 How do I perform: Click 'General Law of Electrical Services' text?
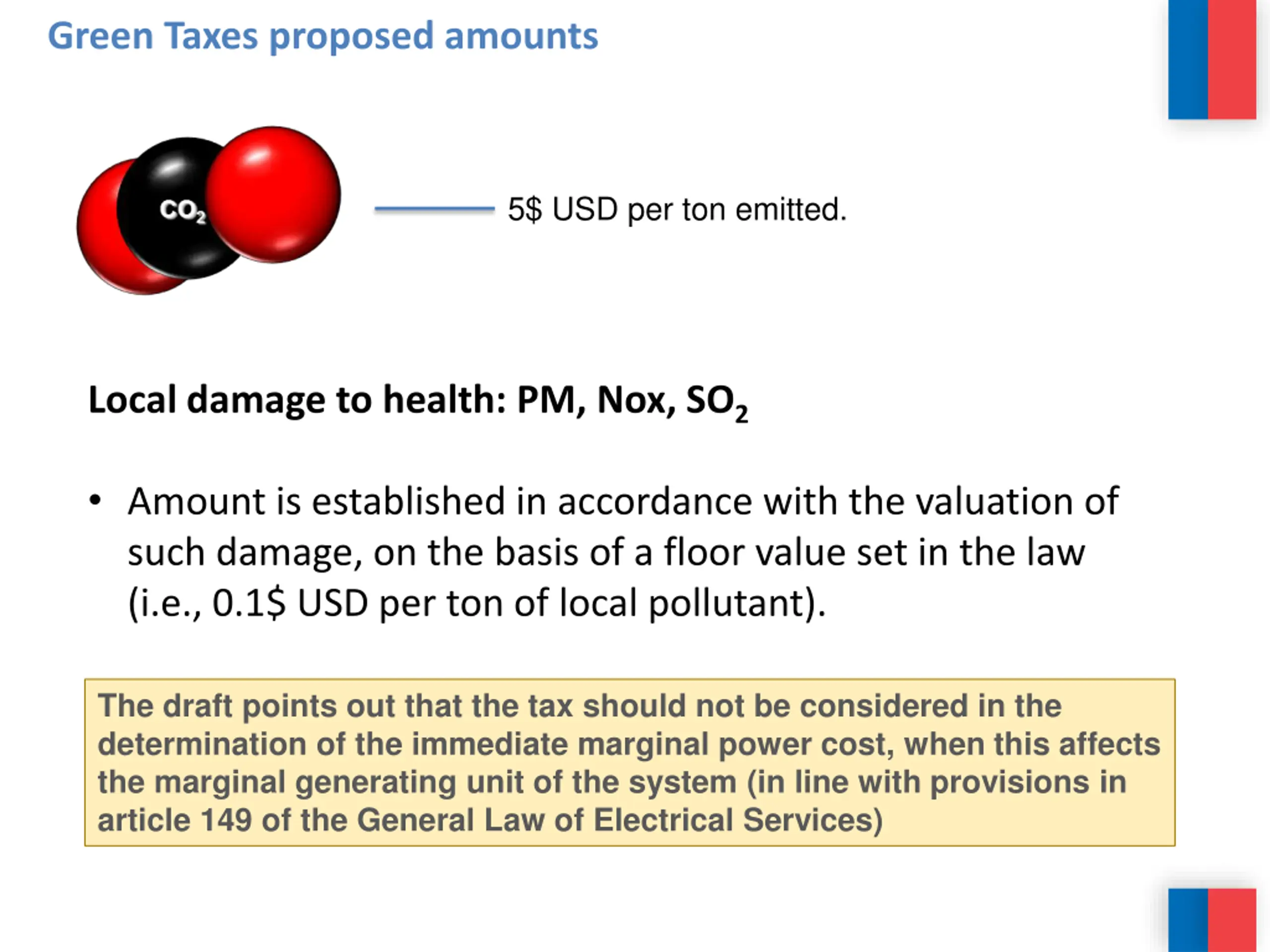pyautogui.click(x=620, y=820)
